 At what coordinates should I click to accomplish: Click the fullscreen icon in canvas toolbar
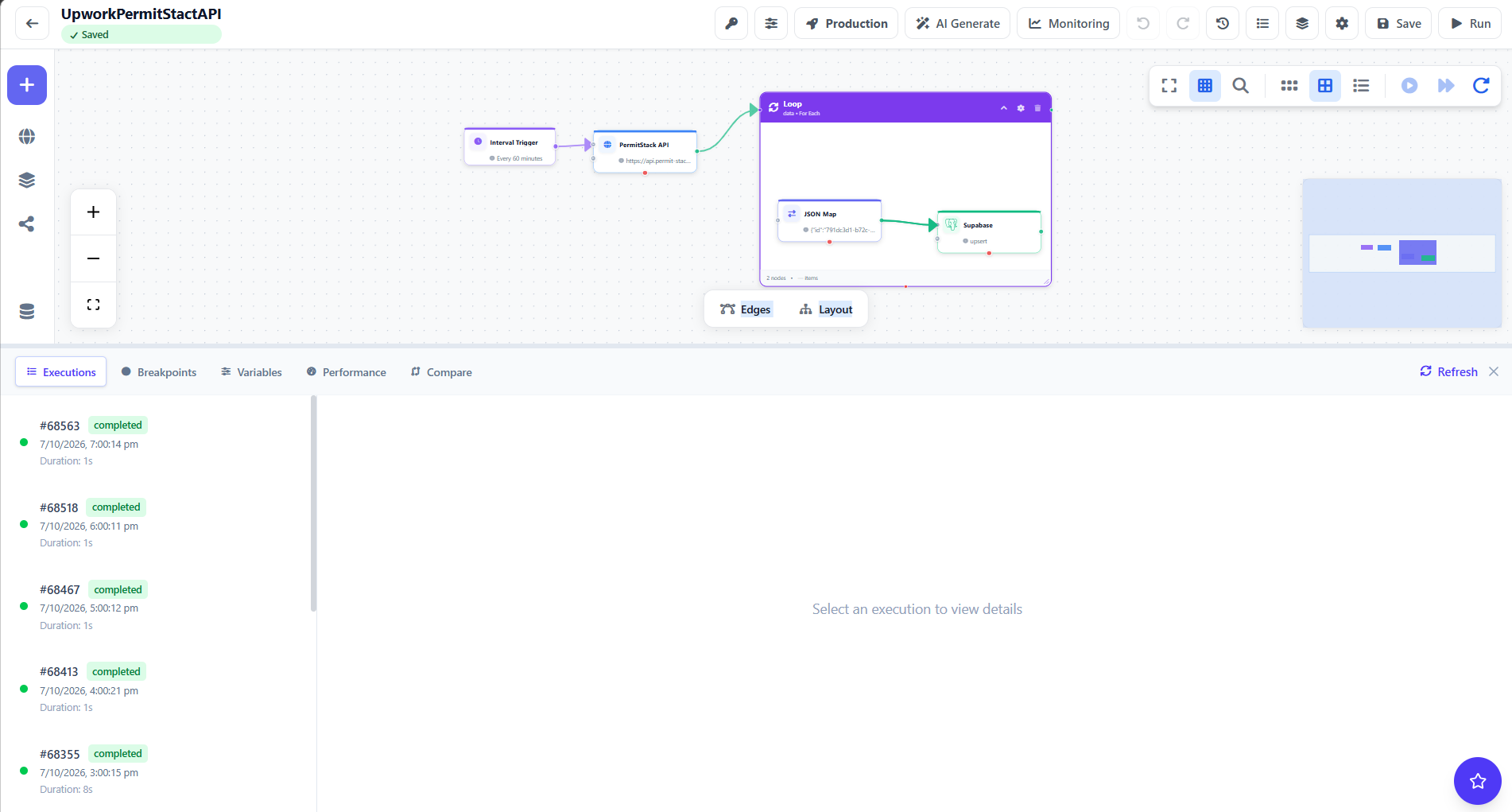tap(1169, 86)
